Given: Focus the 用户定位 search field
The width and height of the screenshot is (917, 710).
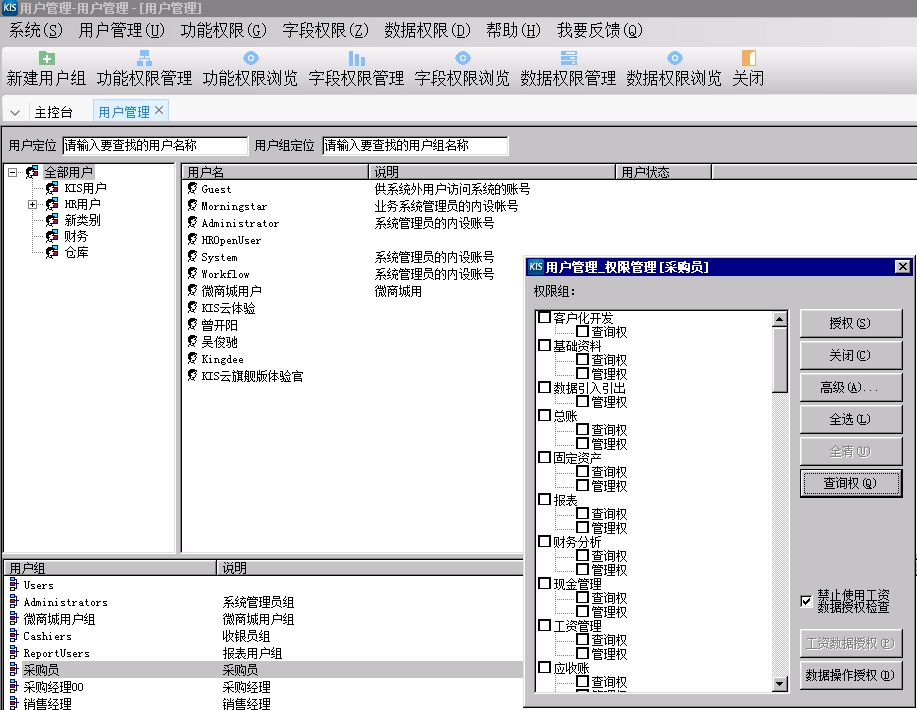Looking at the screenshot, I should click(155, 146).
